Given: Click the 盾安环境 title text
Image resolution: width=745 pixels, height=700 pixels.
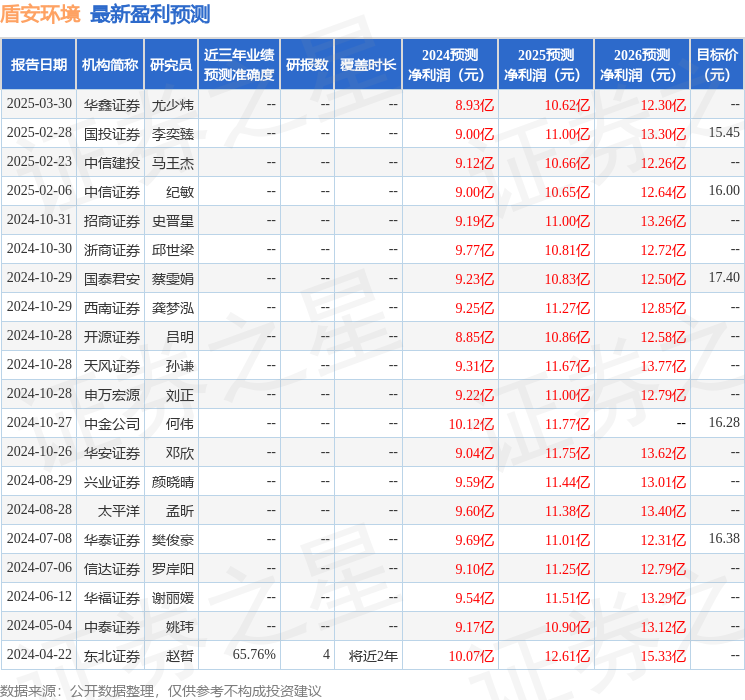Looking at the screenshot, I should 40,14.
